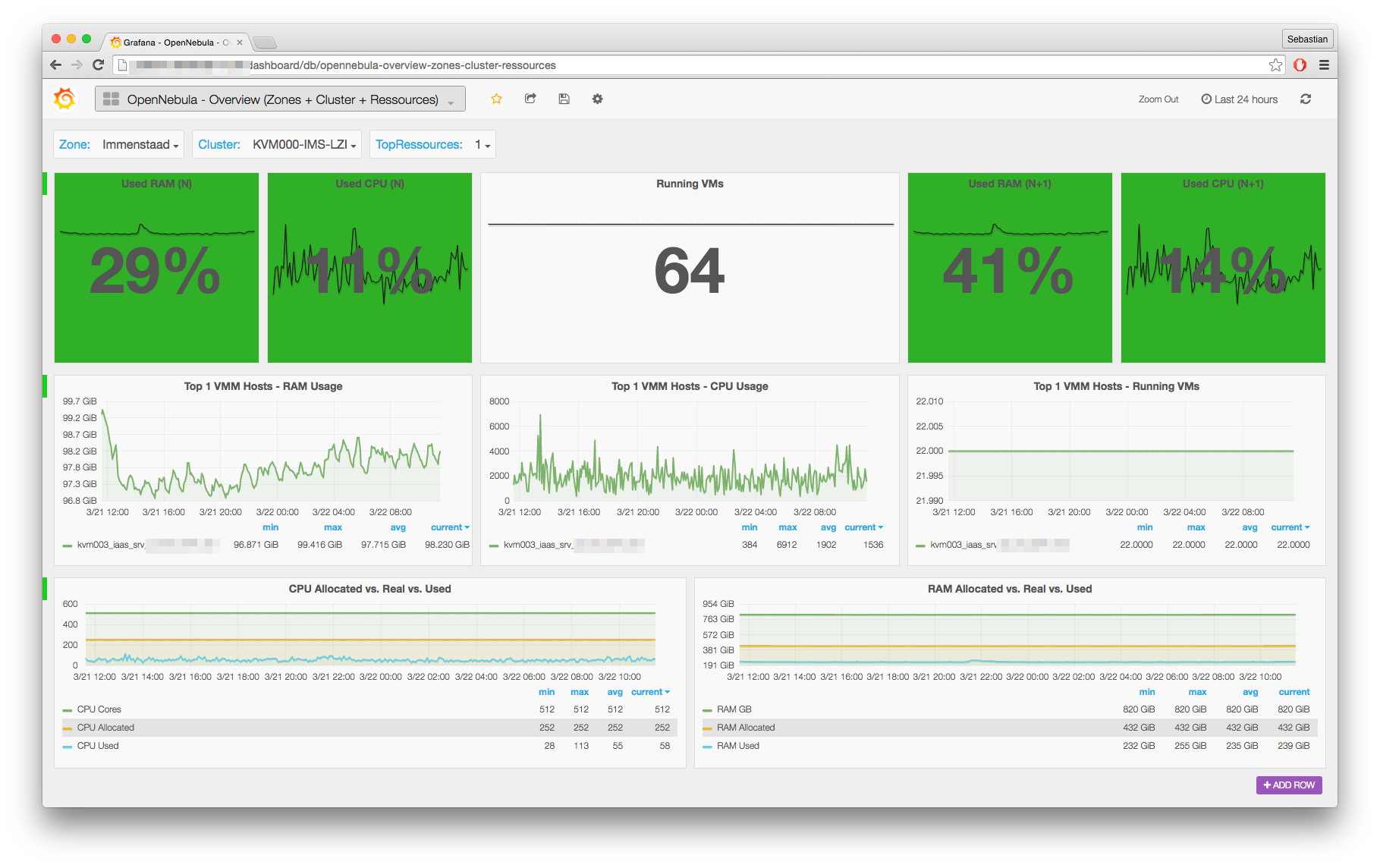Refresh the dashboard data
1380x868 pixels.
(1306, 99)
